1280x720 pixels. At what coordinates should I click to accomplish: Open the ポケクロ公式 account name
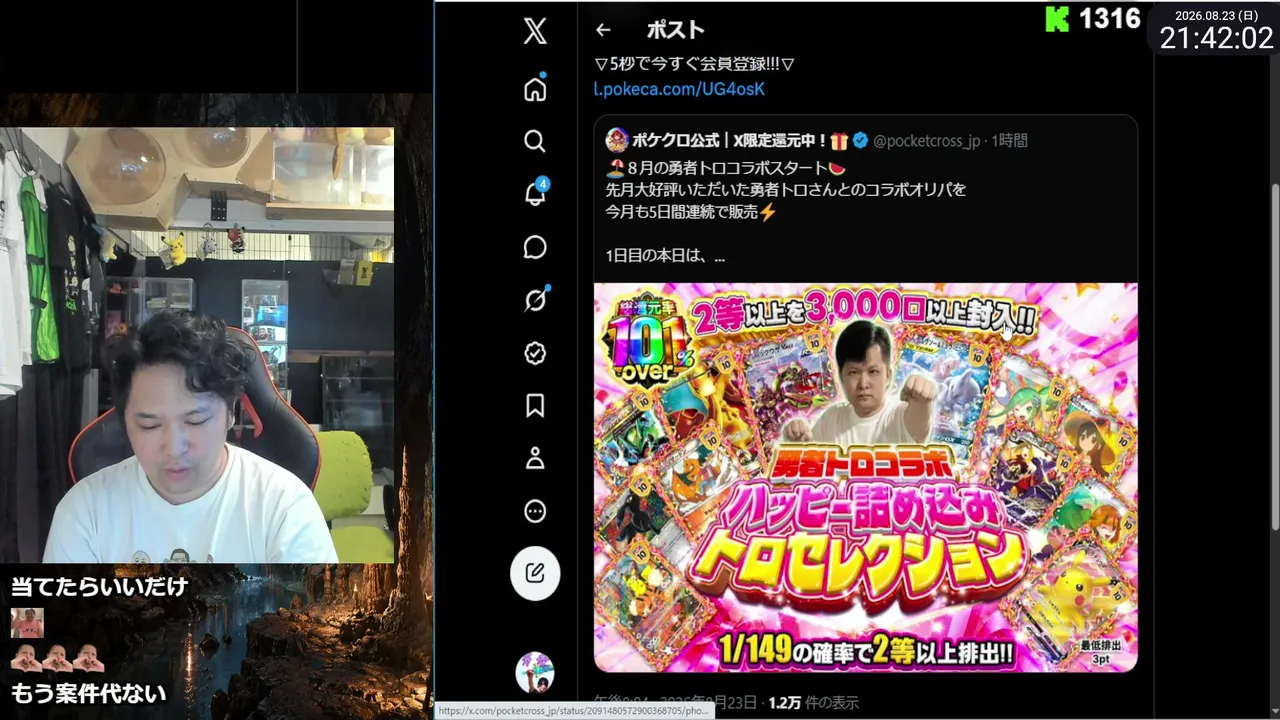[x=739, y=141]
